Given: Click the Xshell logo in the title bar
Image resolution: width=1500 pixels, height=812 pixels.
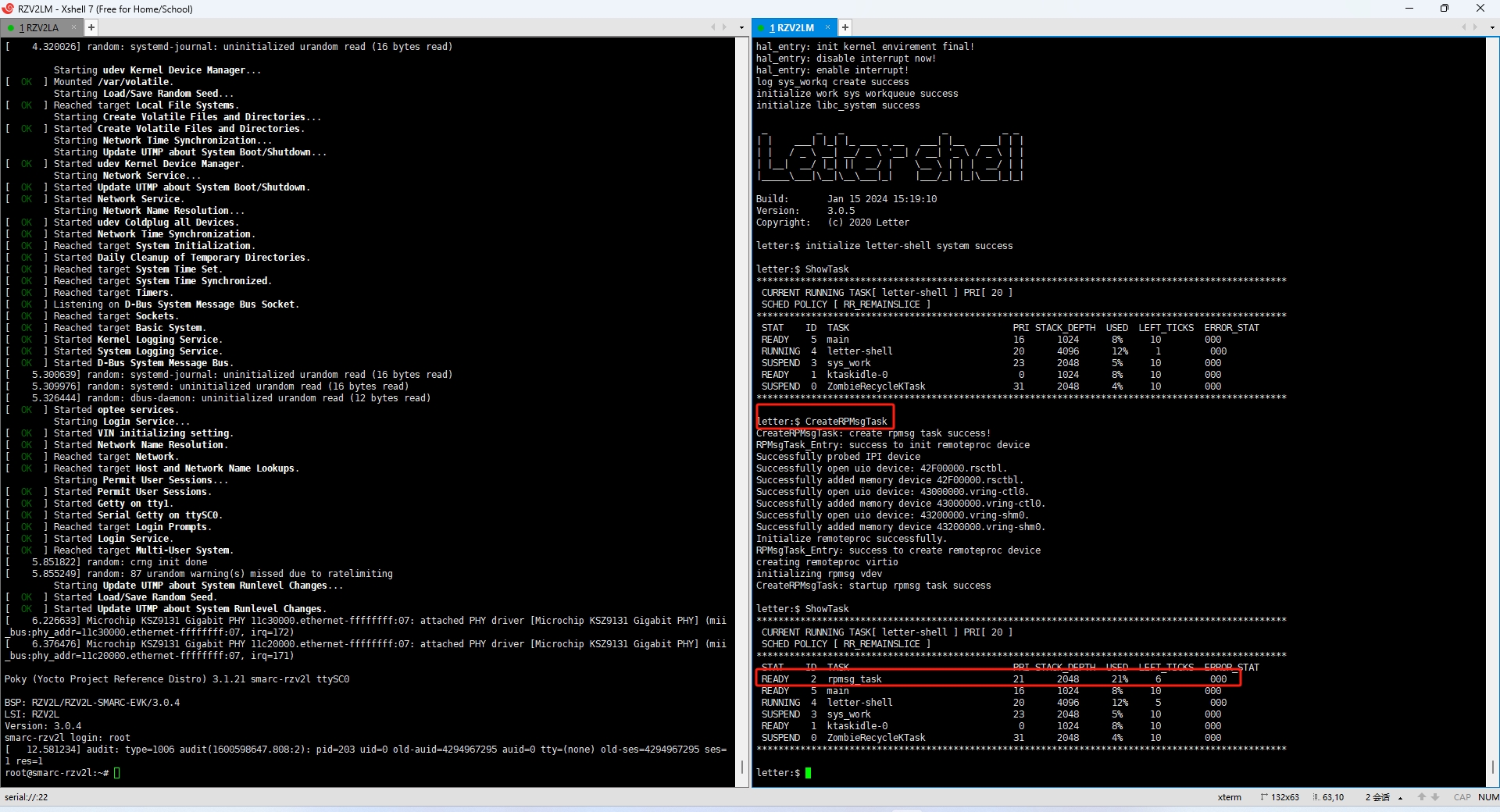Looking at the screenshot, I should [8, 9].
